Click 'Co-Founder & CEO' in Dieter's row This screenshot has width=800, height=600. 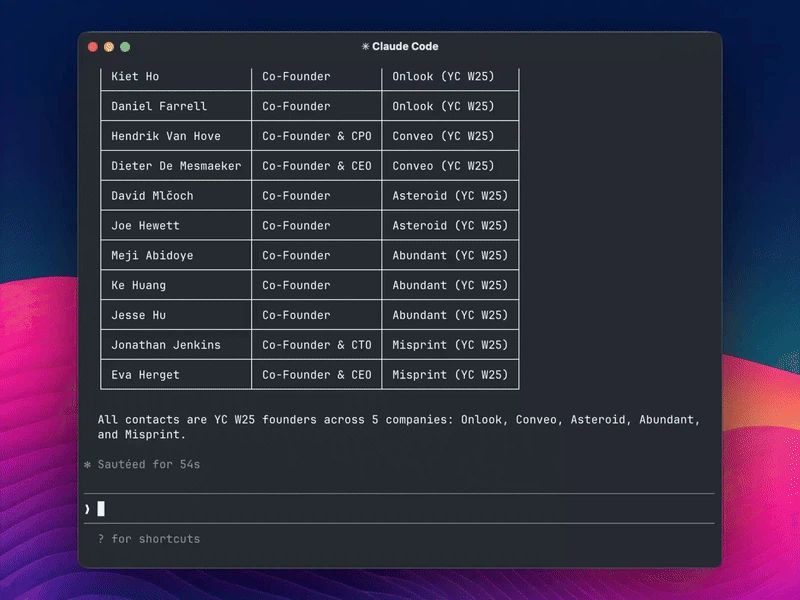[x=317, y=166]
